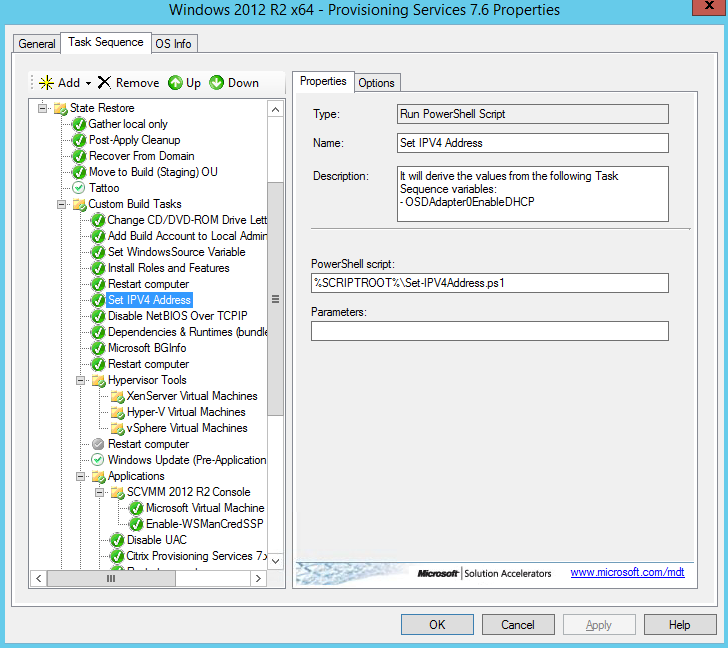Click the tree's scroll left arrow
Viewport: 728px width, 648px height.
[x=39, y=578]
